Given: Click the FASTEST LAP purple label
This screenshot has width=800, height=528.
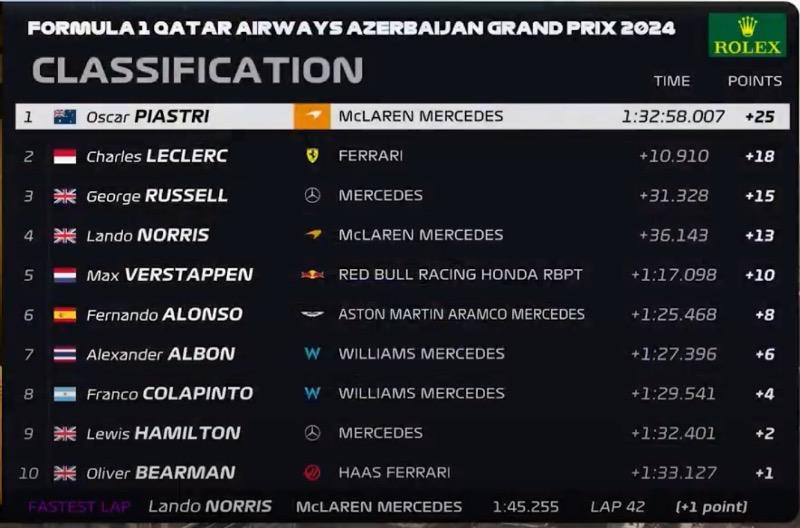Looking at the screenshot, I should [79, 507].
